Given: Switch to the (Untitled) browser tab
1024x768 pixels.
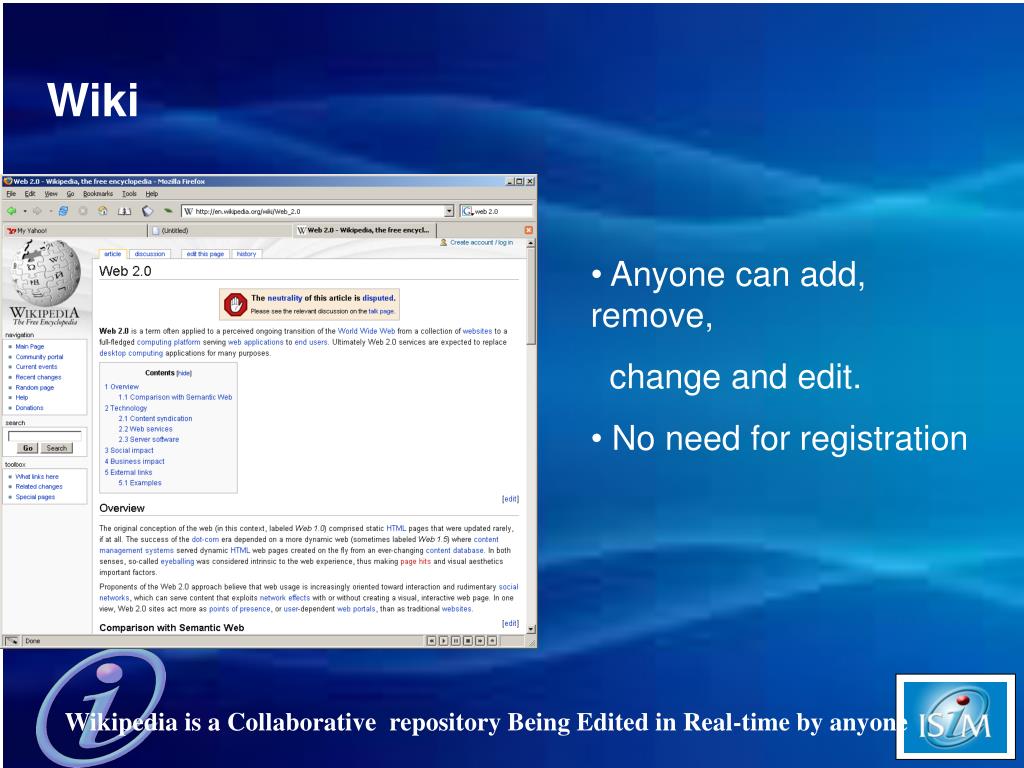Looking at the screenshot, I should click(x=219, y=231).
